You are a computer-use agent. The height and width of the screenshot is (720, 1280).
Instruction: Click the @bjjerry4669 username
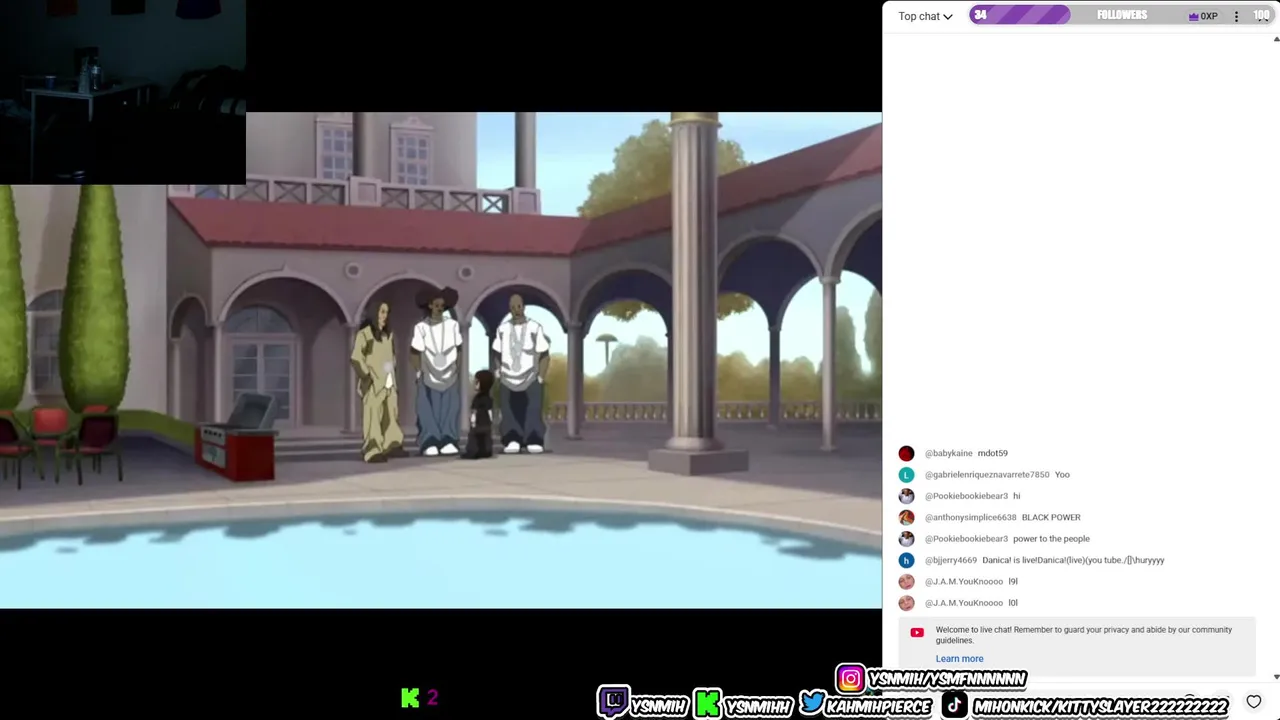(x=950, y=560)
